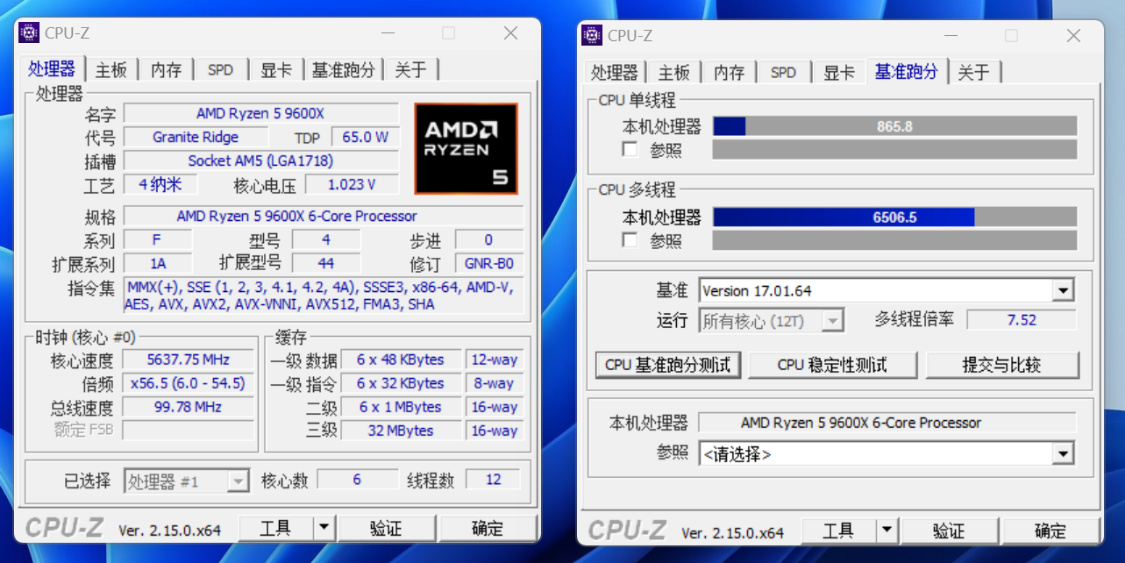Click 二级 cache value 6 x 1 MBytes
This screenshot has width=1125, height=563.
(x=400, y=407)
